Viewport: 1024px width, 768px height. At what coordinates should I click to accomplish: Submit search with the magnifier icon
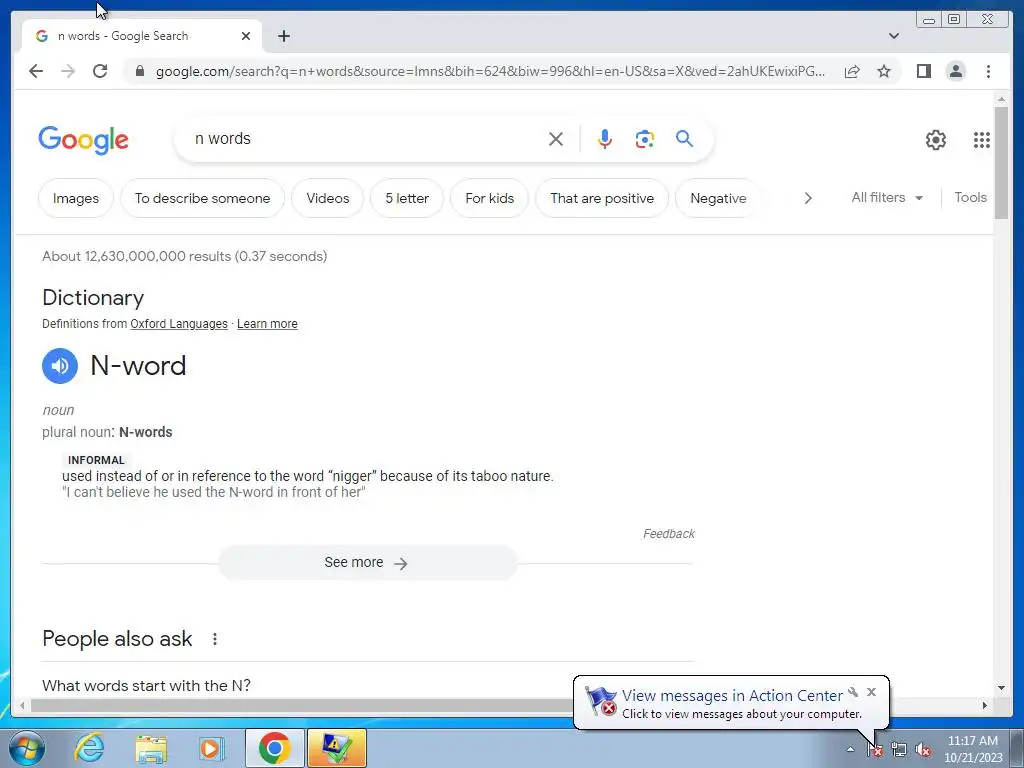pos(684,138)
